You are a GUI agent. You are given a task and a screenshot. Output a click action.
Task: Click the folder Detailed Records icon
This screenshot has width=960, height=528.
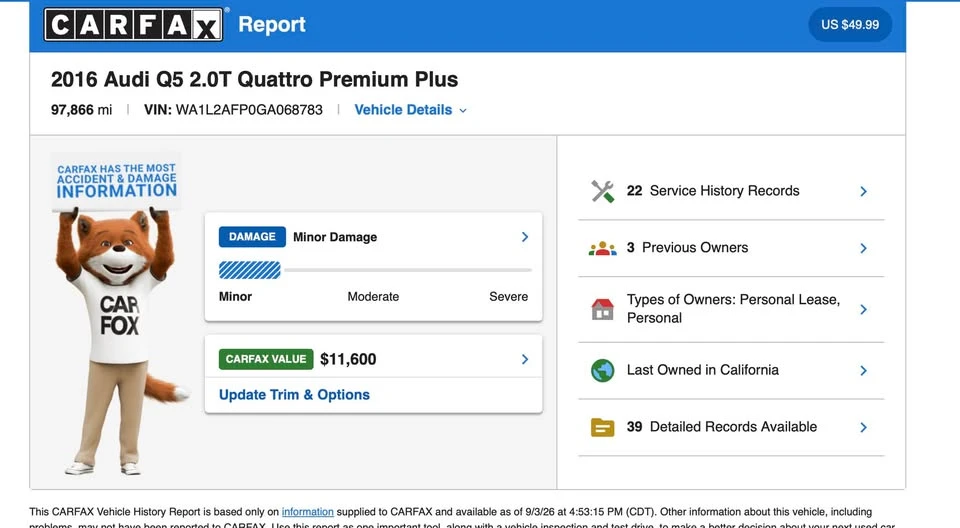(x=602, y=427)
